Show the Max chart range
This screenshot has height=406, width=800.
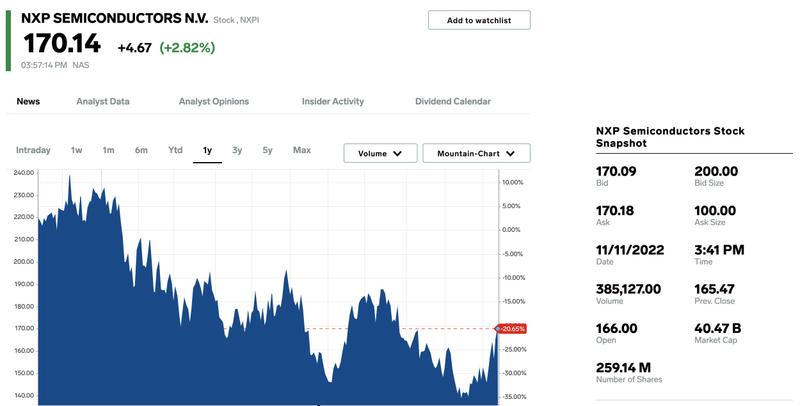(302, 150)
